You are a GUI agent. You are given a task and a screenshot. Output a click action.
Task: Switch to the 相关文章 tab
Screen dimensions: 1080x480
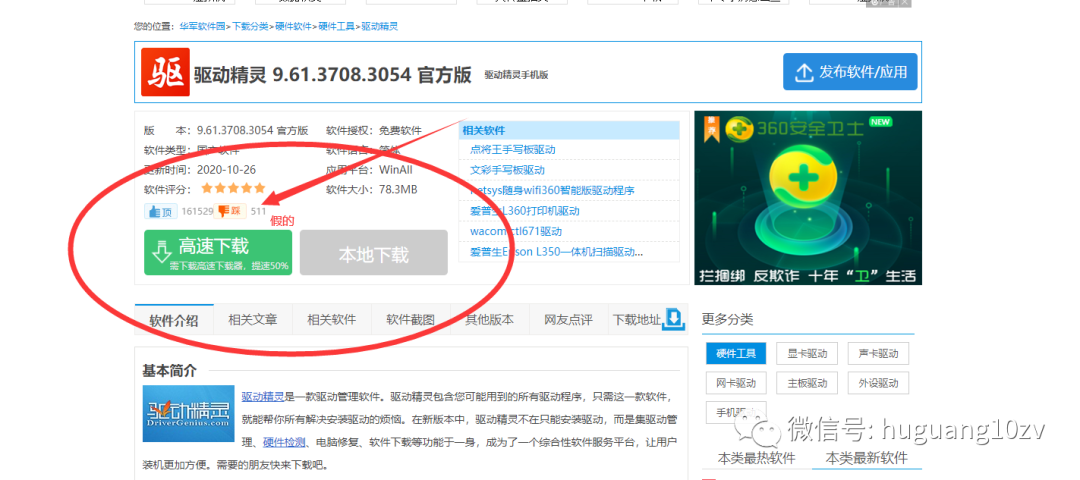click(253, 320)
